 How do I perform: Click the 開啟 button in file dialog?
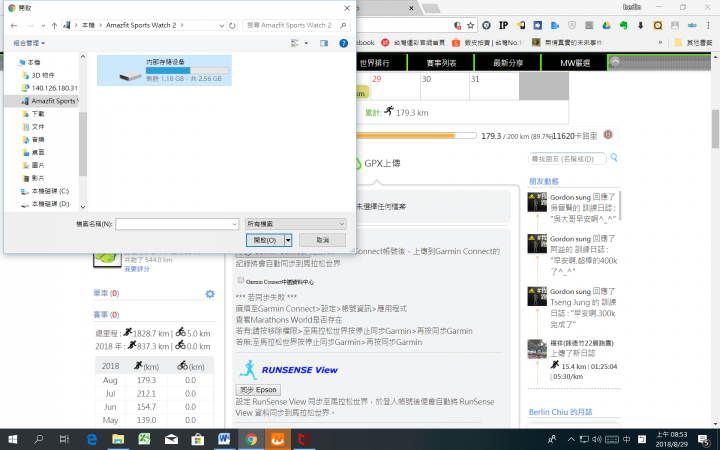265,240
